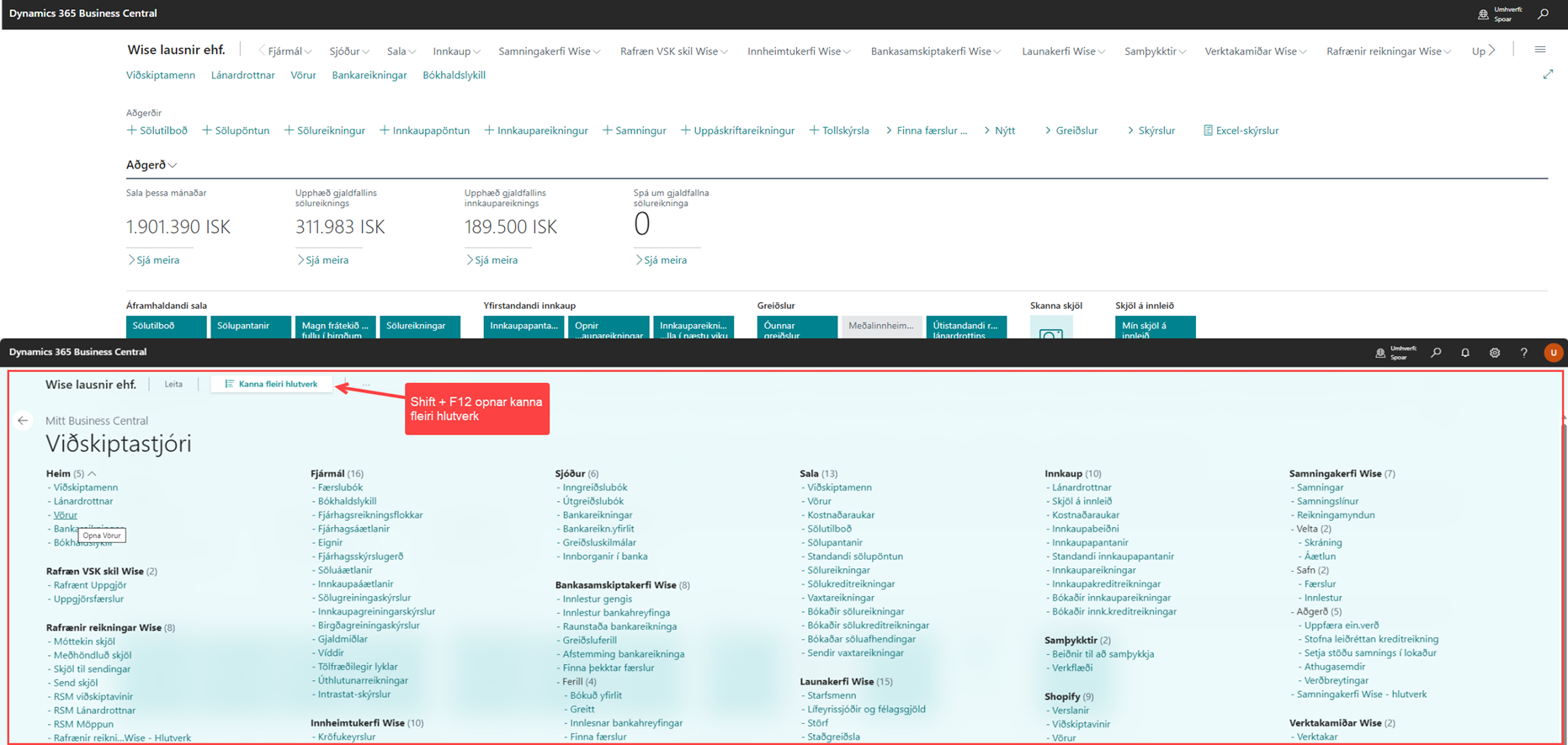Open the Færslubók link under Fjármál
Image resolution: width=1568 pixels, height=745 pixels.
340,487
